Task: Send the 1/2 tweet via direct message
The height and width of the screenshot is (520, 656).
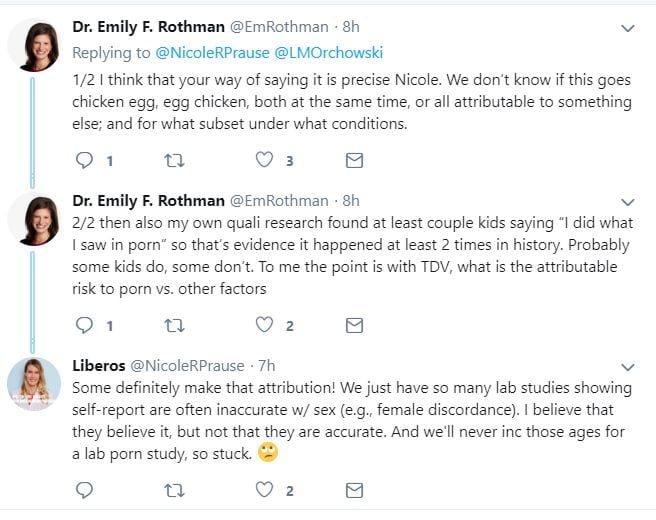Action: (x=354, y=160)
